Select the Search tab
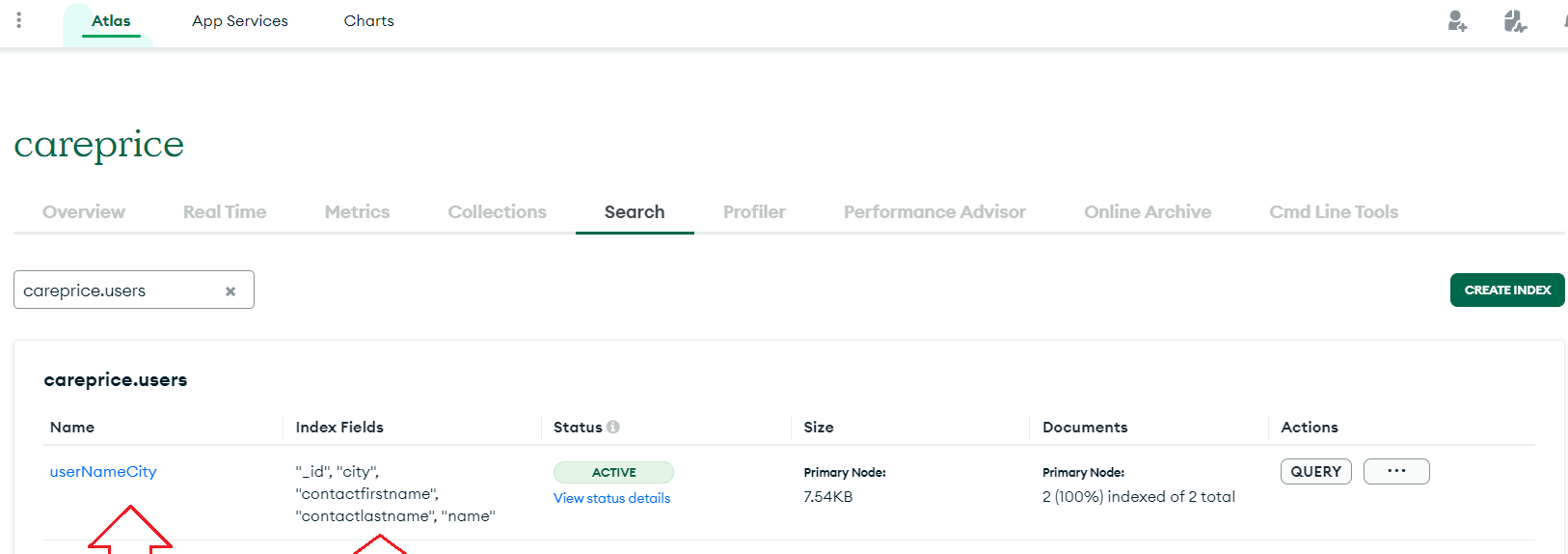1568x554 pixels. point(635,212)
